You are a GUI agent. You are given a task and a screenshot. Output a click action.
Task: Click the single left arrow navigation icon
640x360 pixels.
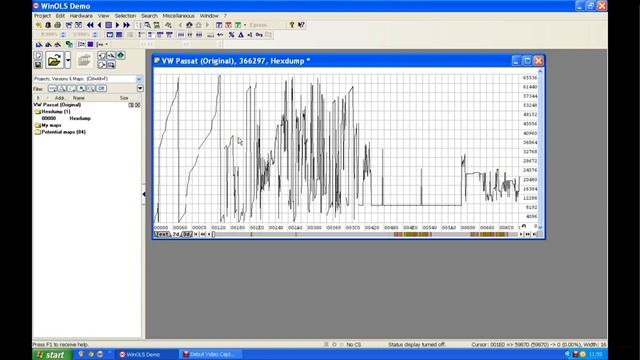click(x=99, y=25)
